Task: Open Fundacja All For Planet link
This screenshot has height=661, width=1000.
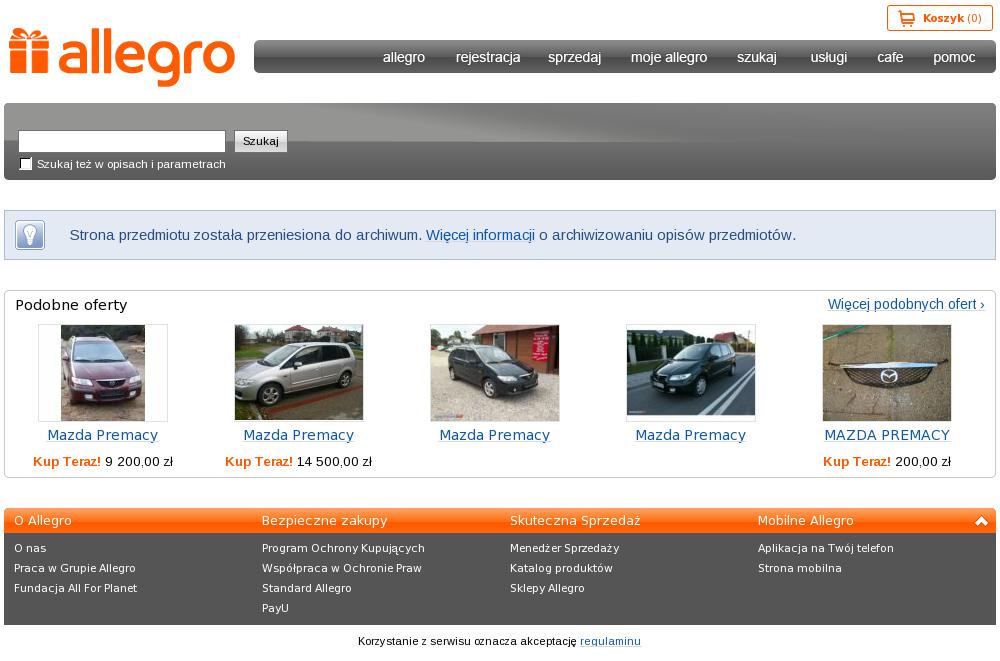Action: click(x=75, y=588)
